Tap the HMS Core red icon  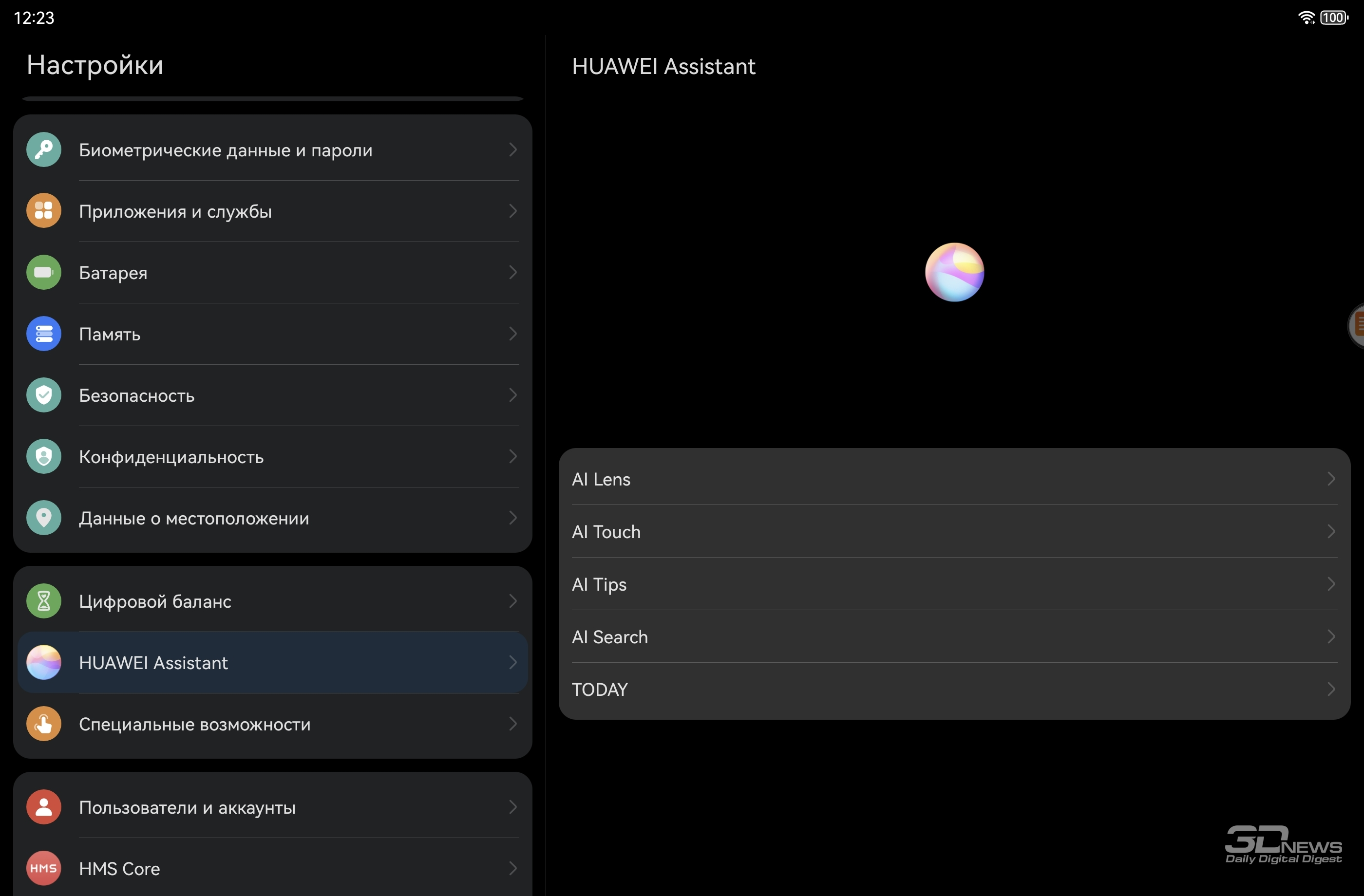[x=43, y=868]
